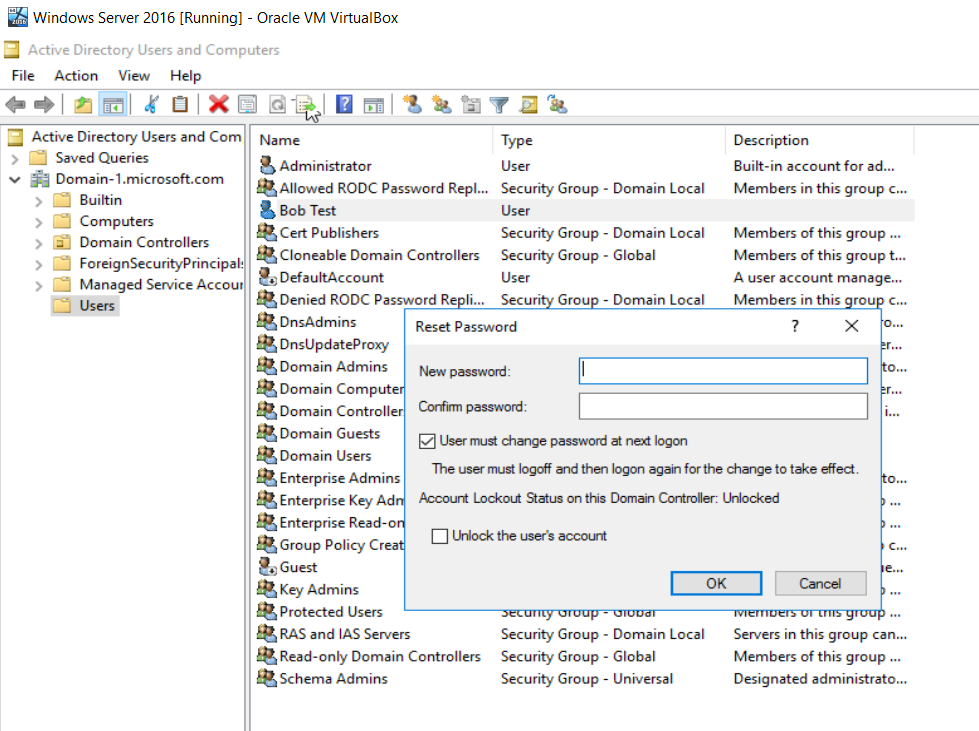Click the Guest account icon
This screenshot has height=731, width=979.
pos(267,566)
